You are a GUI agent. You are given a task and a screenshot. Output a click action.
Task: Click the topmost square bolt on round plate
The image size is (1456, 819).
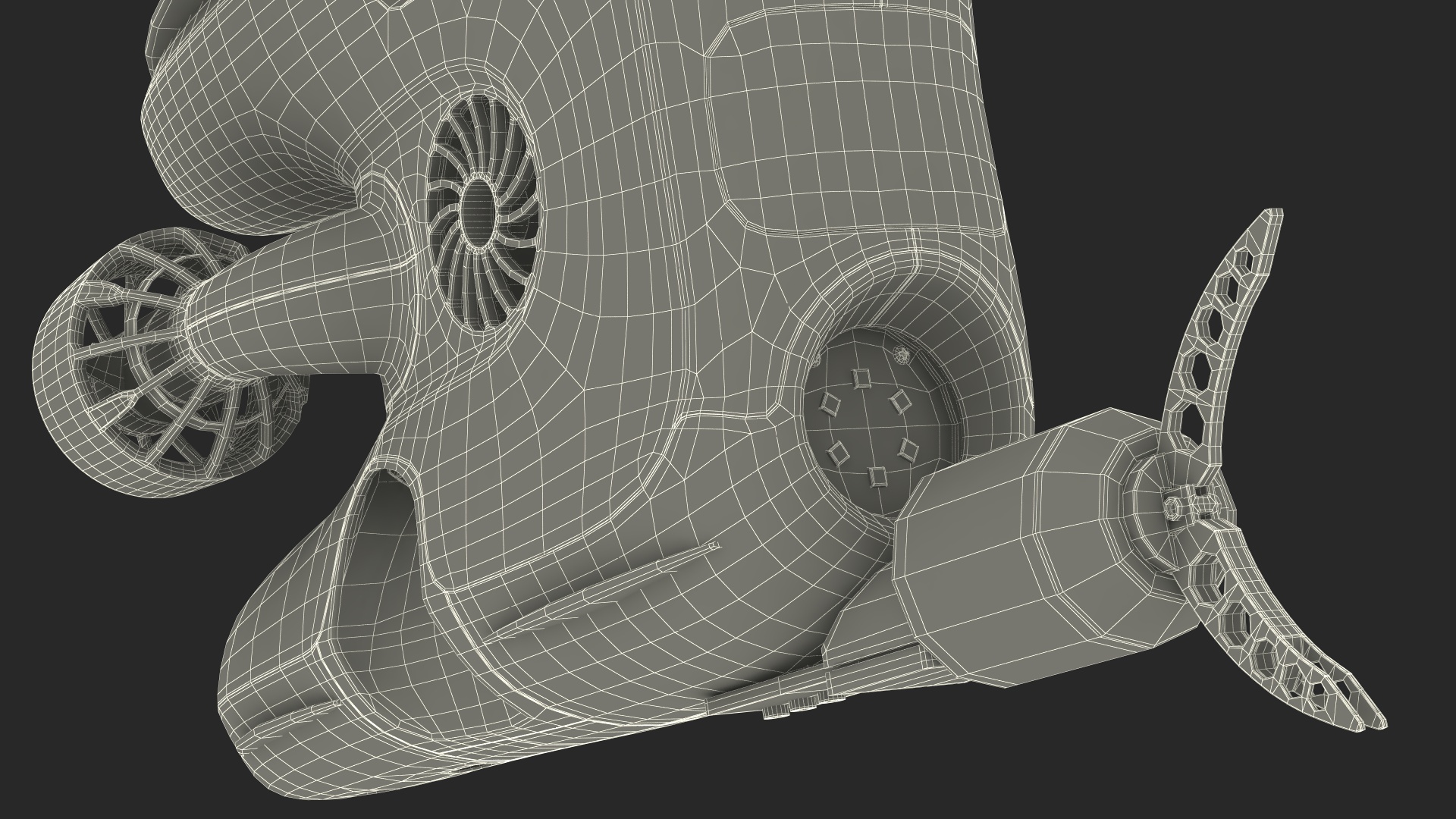tap(861, 377)
